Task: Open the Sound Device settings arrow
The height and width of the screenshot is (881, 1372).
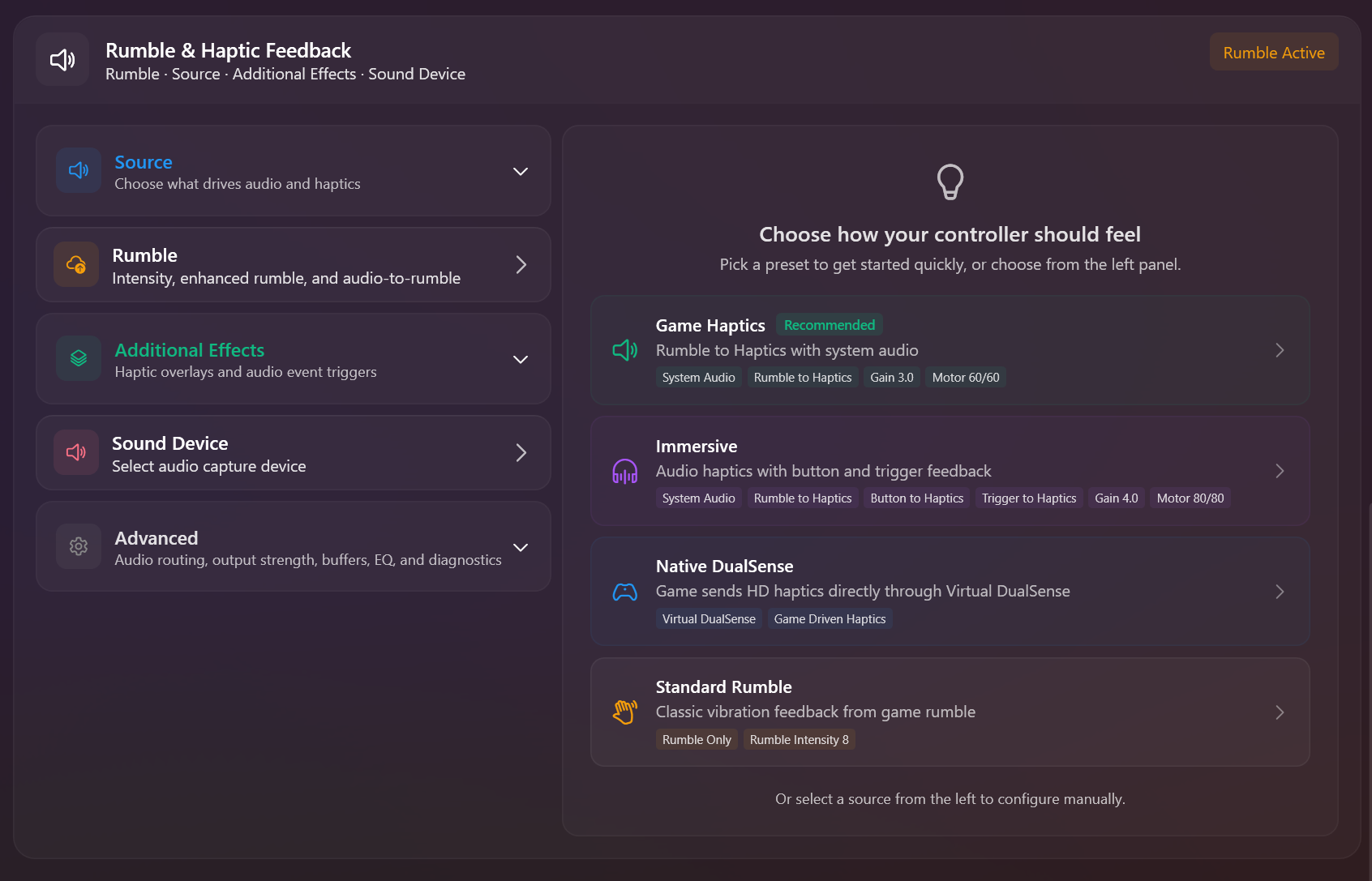Action: click(521, 453)
